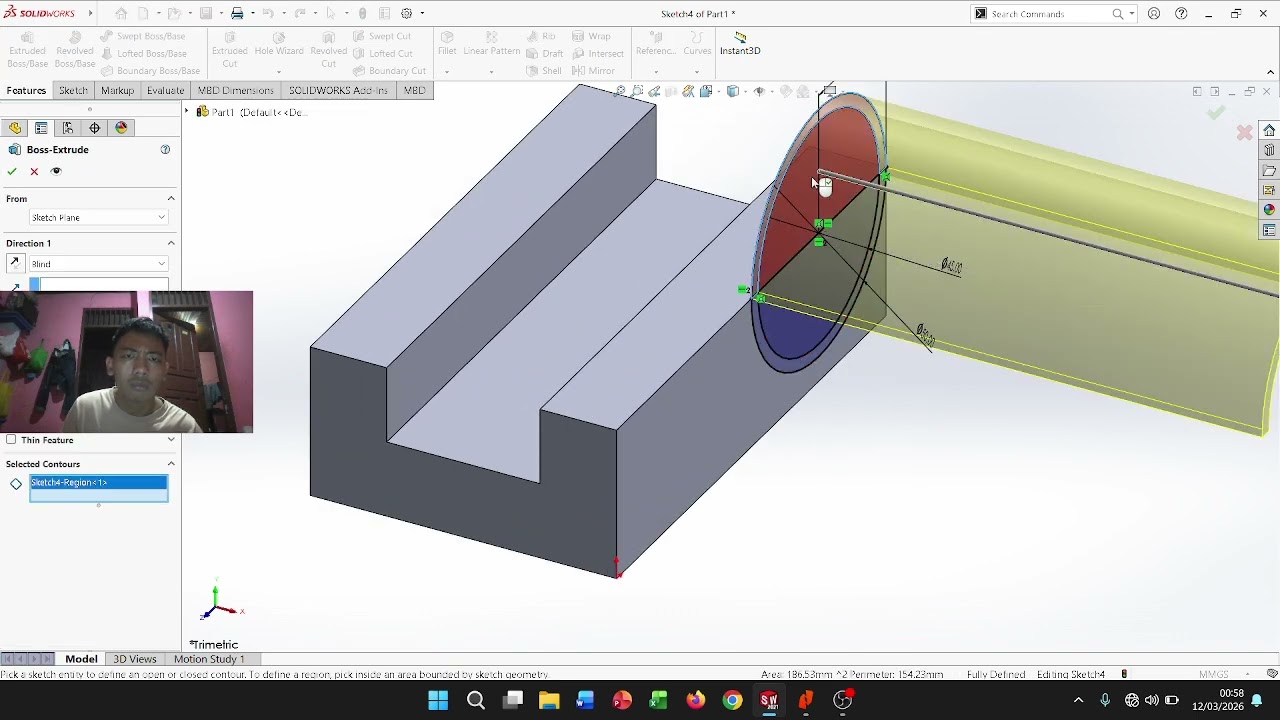Toggle the detailed preview eye icon
Screen dimensions: 1280x720
[x=56, y=171]
